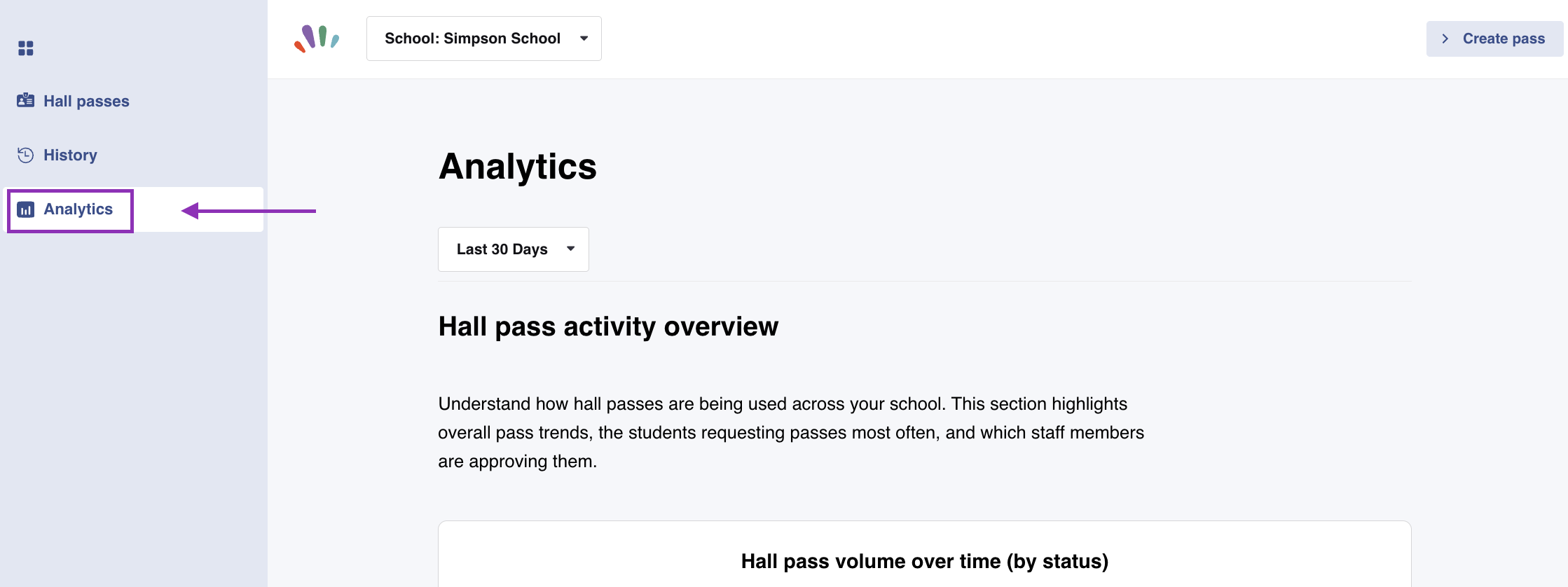Image resolution: width=1568 pixels, height=587 pixels.
Task: Click the Analytics page heading
Action: (518, 167)
